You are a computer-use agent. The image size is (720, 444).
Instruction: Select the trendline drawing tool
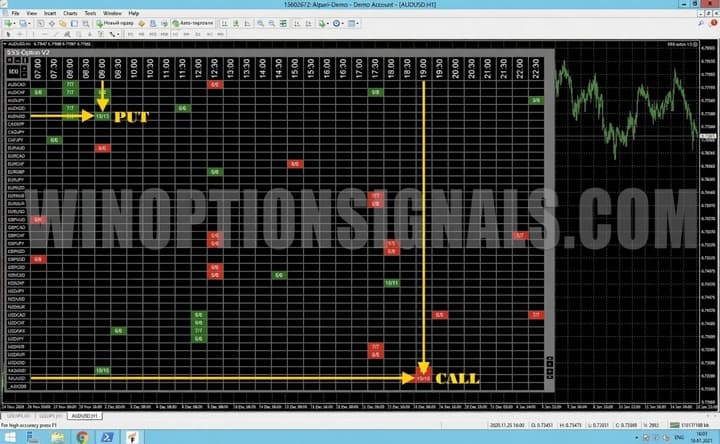click(x=56, y=34)
